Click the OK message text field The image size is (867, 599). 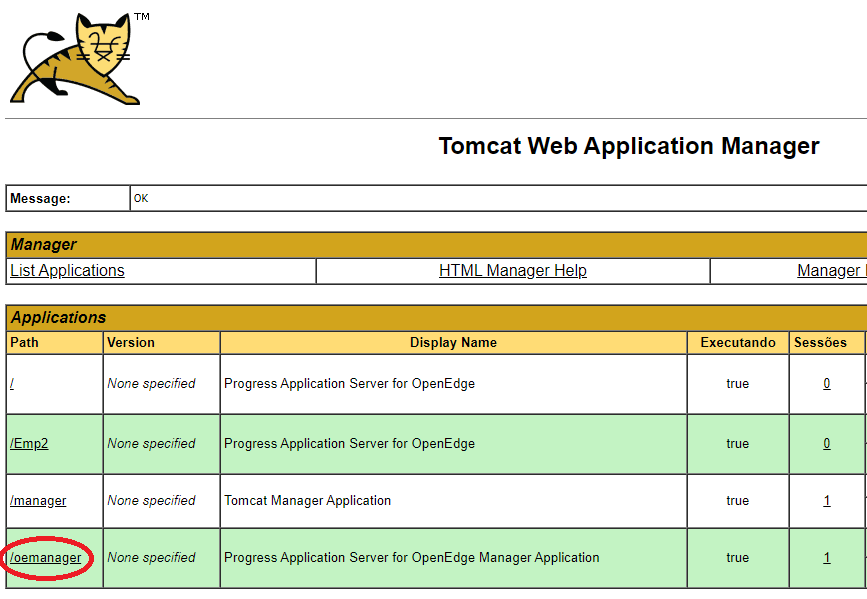(499, 199)
